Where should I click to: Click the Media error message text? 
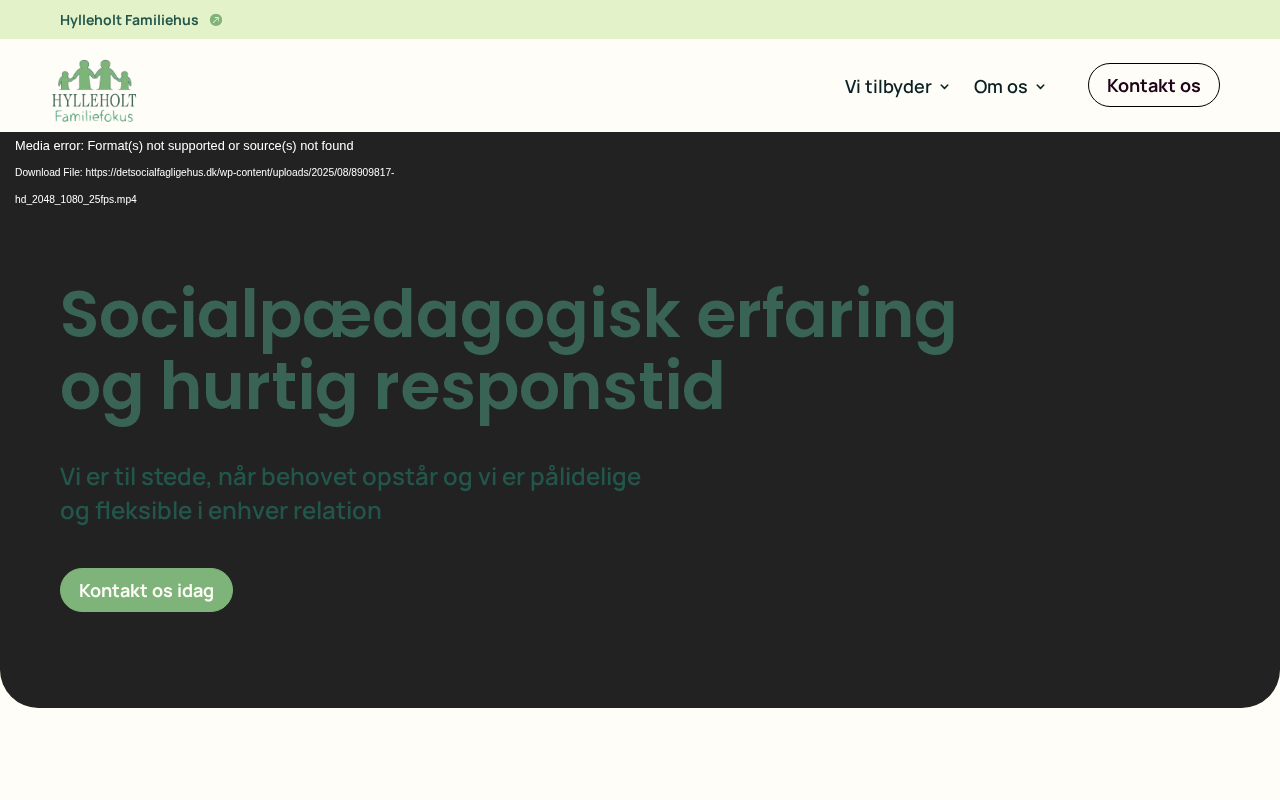pos(184,146)
